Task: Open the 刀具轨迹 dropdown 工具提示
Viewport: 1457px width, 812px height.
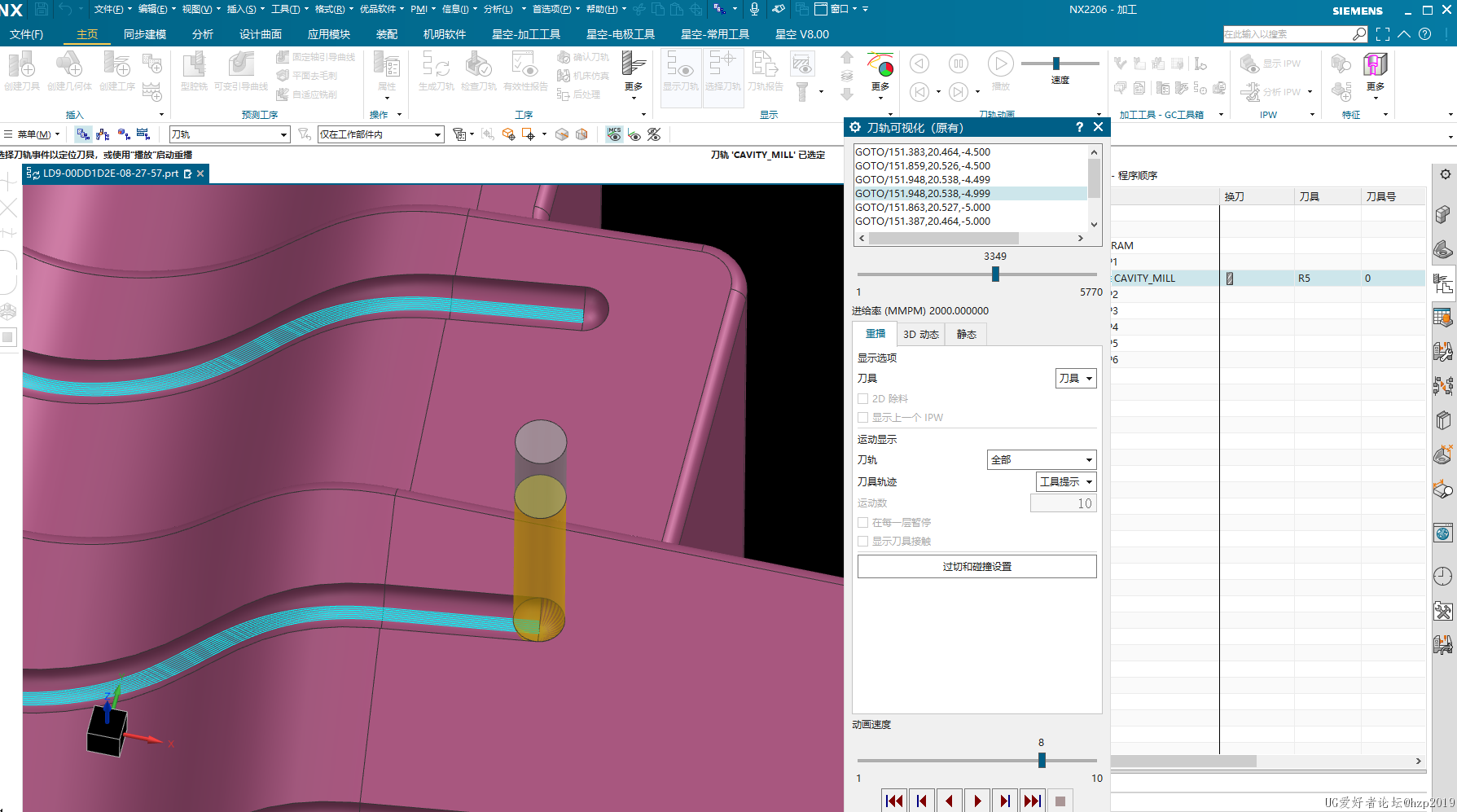Action: pyautogui.click(x=1066, y=481)
